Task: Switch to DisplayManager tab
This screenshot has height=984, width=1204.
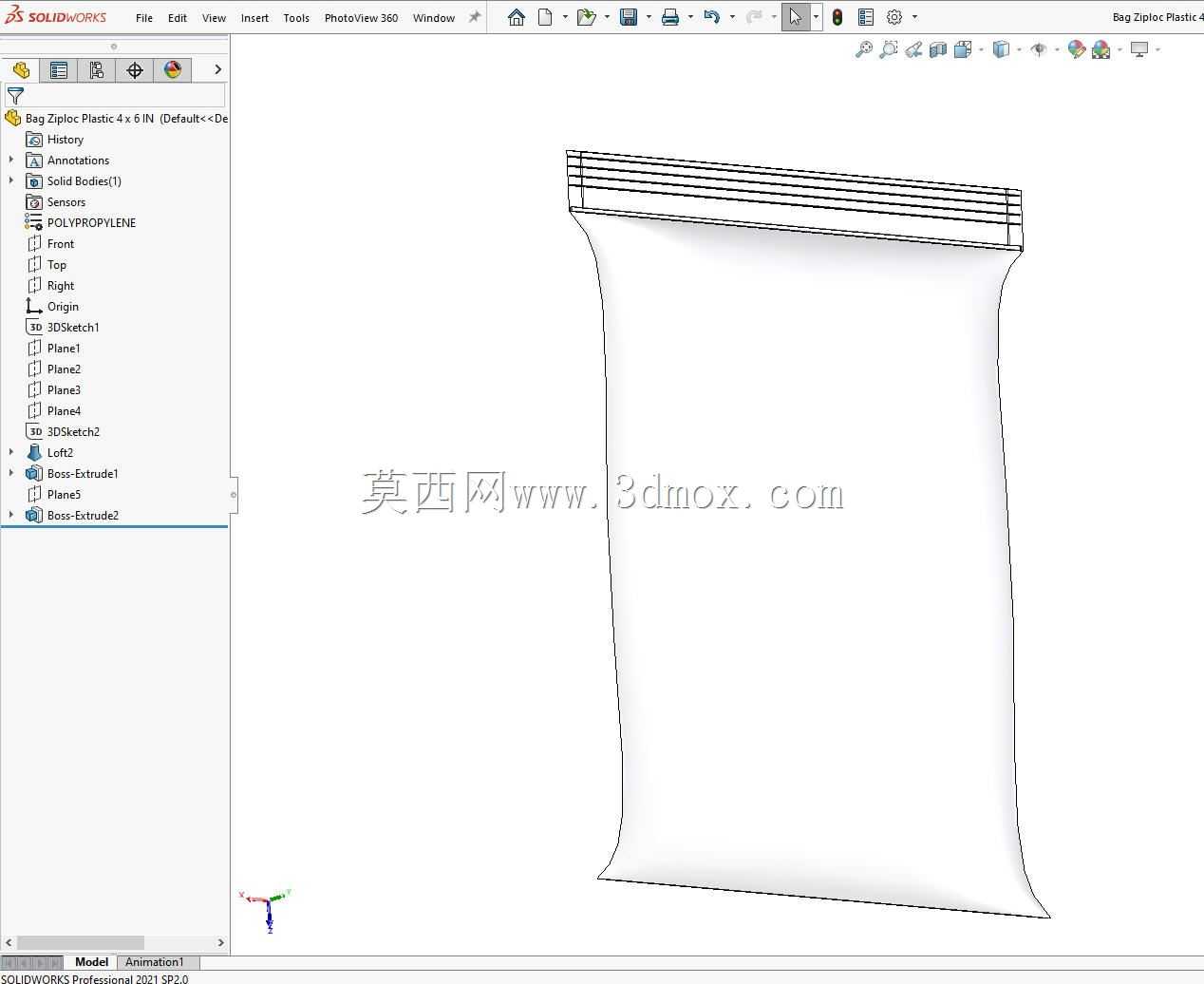Action: 173,70
